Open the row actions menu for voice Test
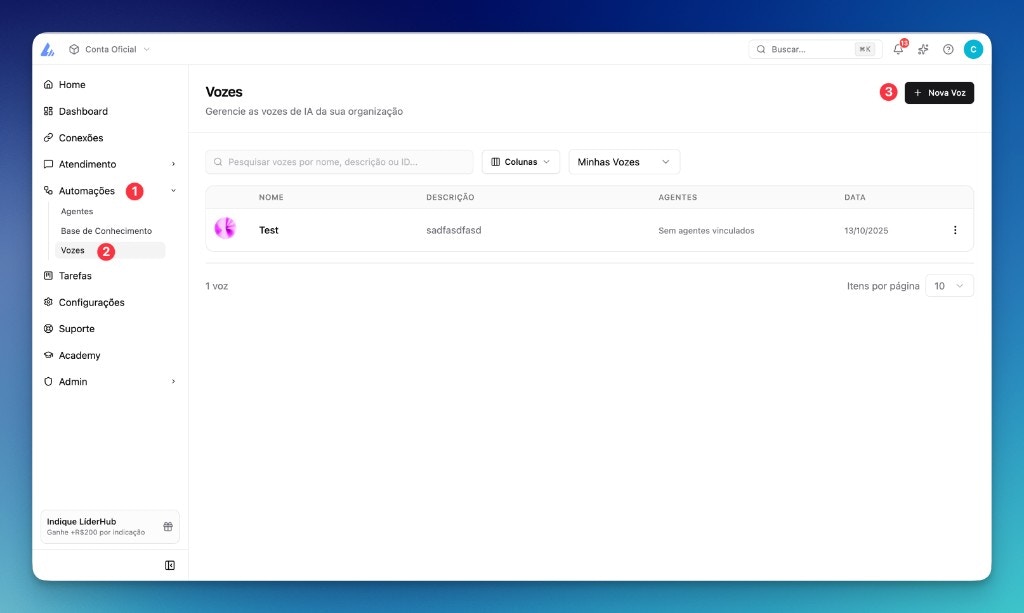Image resolution: width=1024 pixels, height=613 pixels. click(x=955, y=230)
